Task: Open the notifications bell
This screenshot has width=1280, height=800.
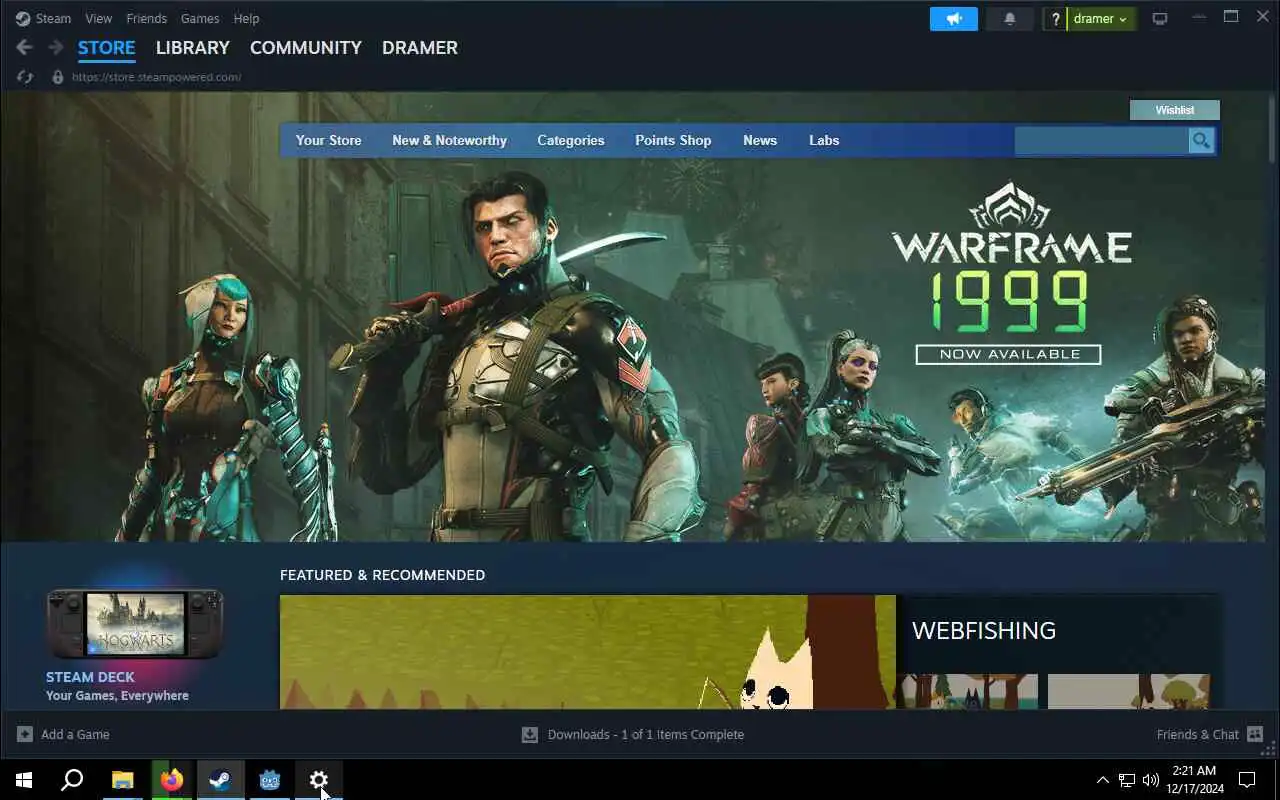Action: click(x=1010, y=19)
